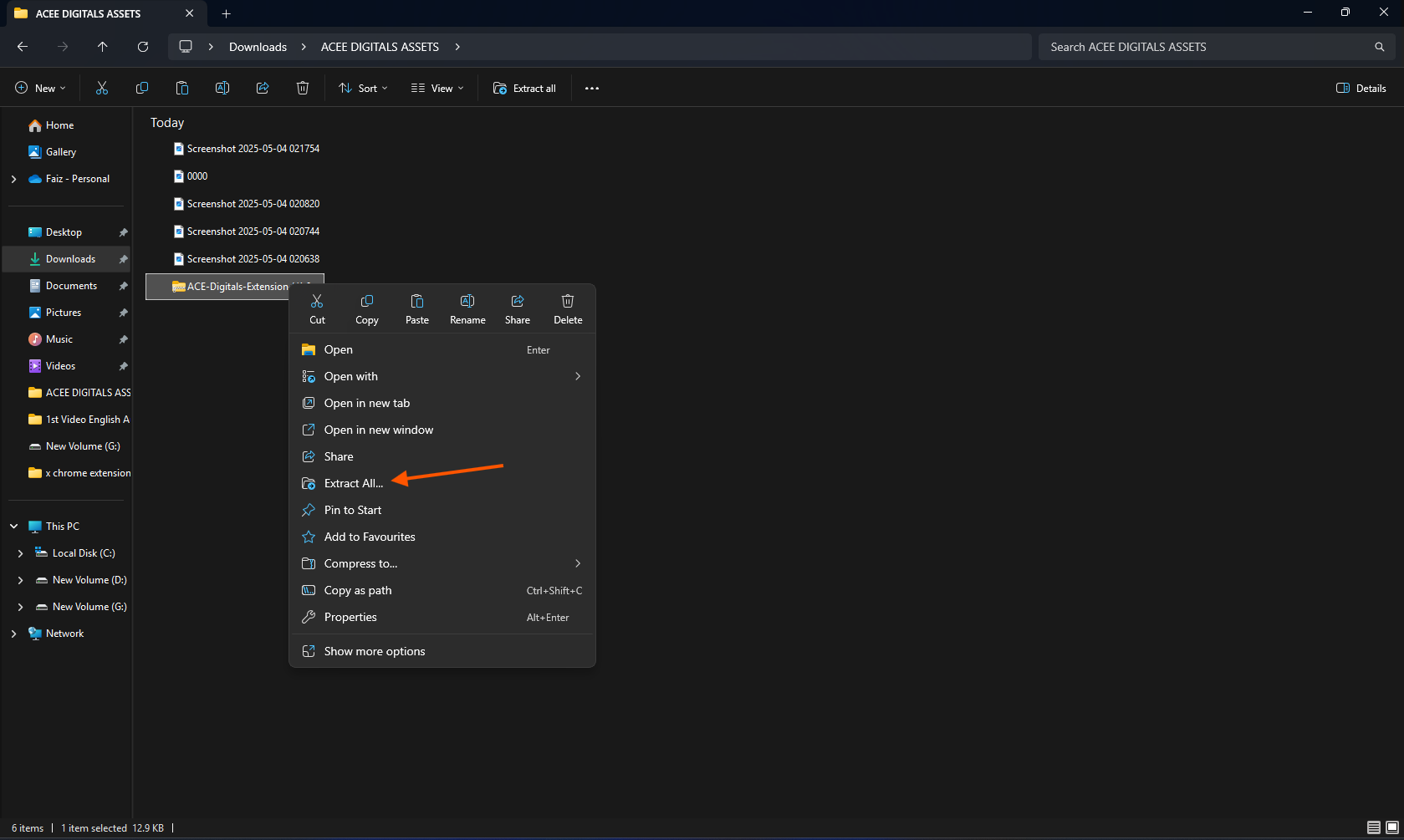Open the New item button
The height and width of the screenshot is (840, 1404).
pyautogui.click(x=40, y=89)
